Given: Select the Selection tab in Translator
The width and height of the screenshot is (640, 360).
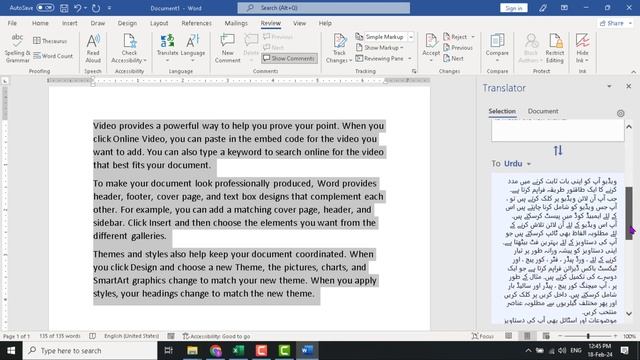Looking at the screenshot, I should (502, 111).
